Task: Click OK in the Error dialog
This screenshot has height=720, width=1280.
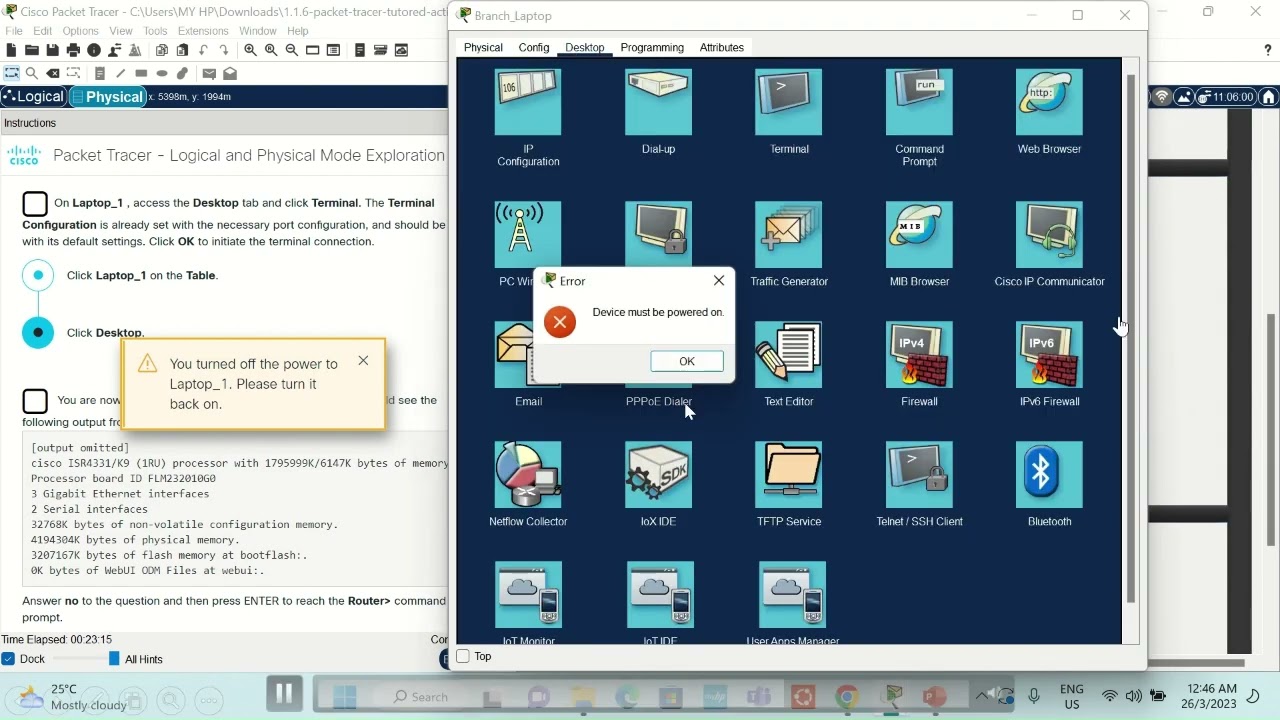Action: [687, 361]
